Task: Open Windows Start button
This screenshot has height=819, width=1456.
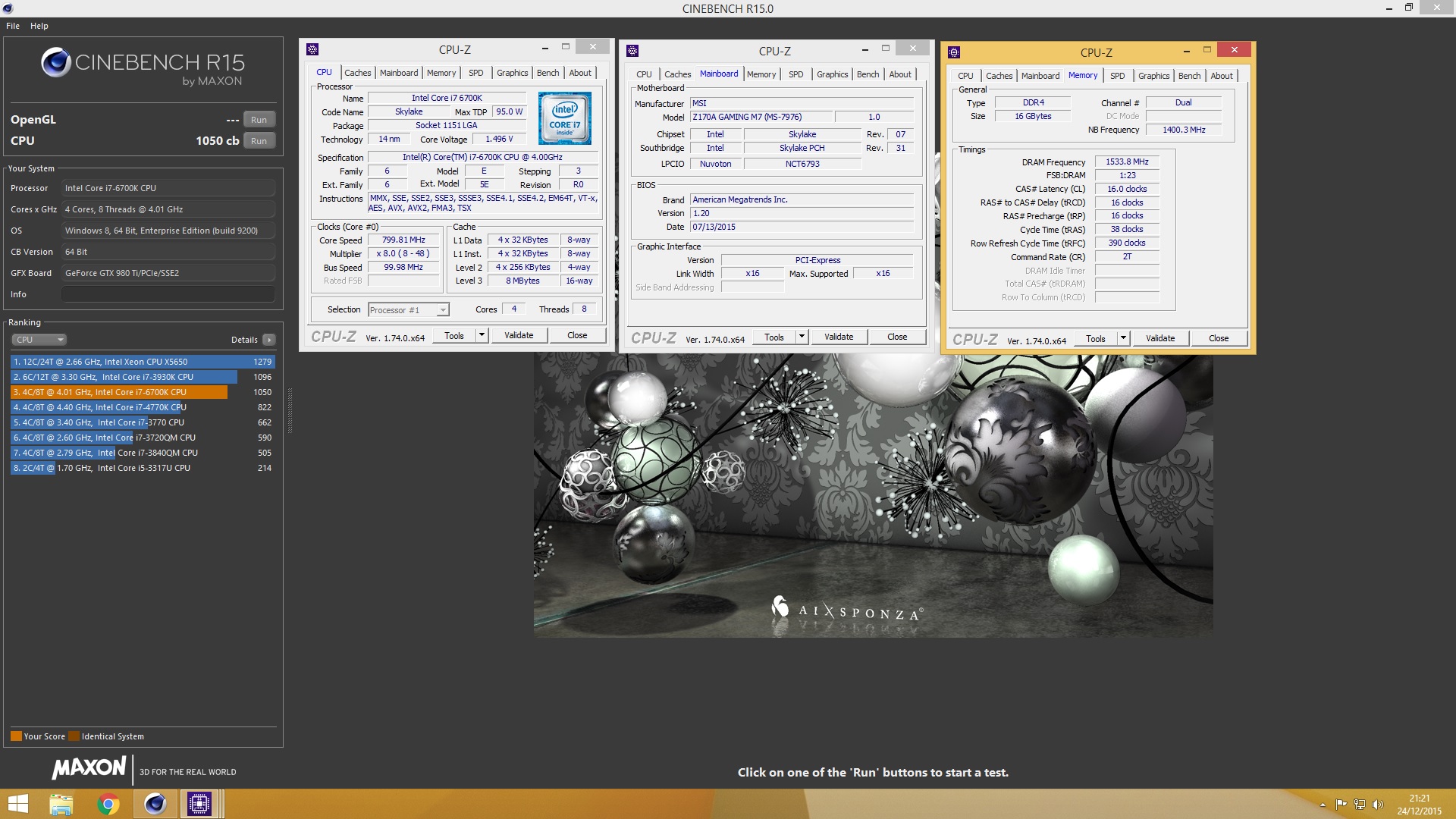Action: pos(17,804)
